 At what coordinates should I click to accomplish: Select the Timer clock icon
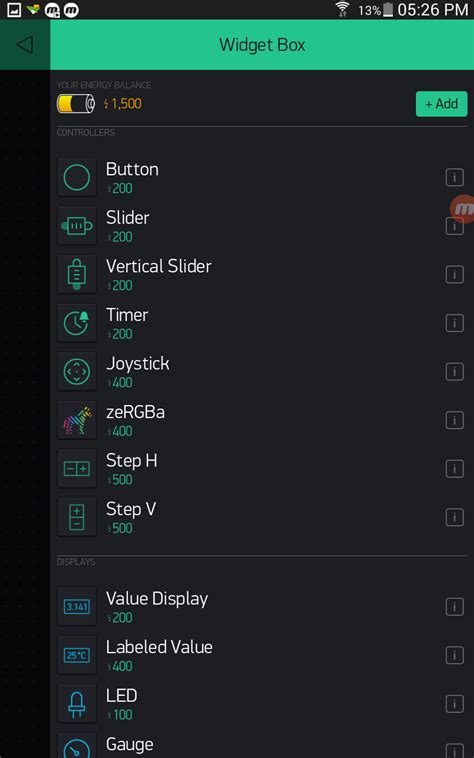[x=77, y=323]
